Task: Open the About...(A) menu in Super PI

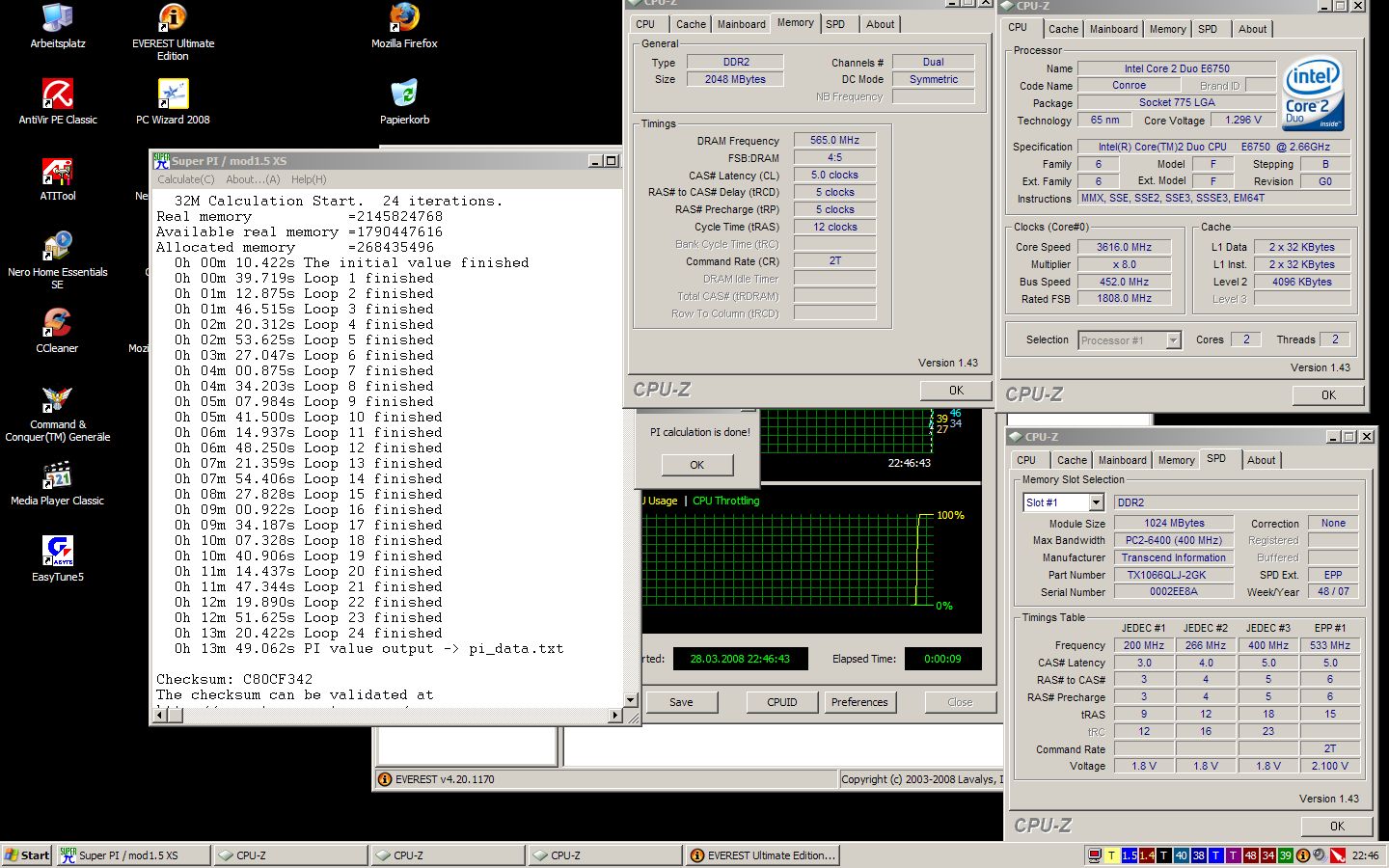Action: pyautogui.click(x=253, y=179)
